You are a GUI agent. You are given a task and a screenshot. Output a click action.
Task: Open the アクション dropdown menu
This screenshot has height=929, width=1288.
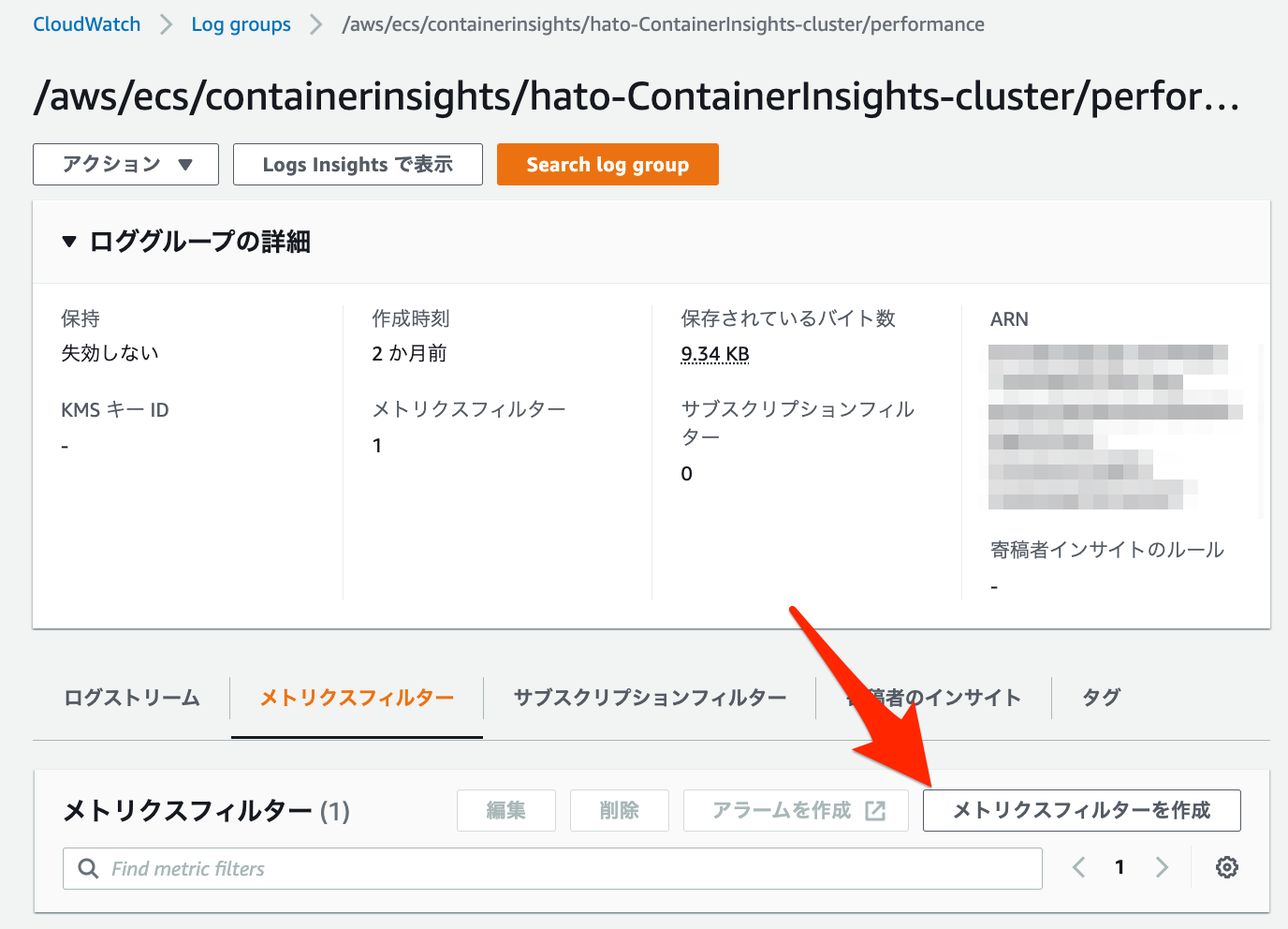click(125, 164)
